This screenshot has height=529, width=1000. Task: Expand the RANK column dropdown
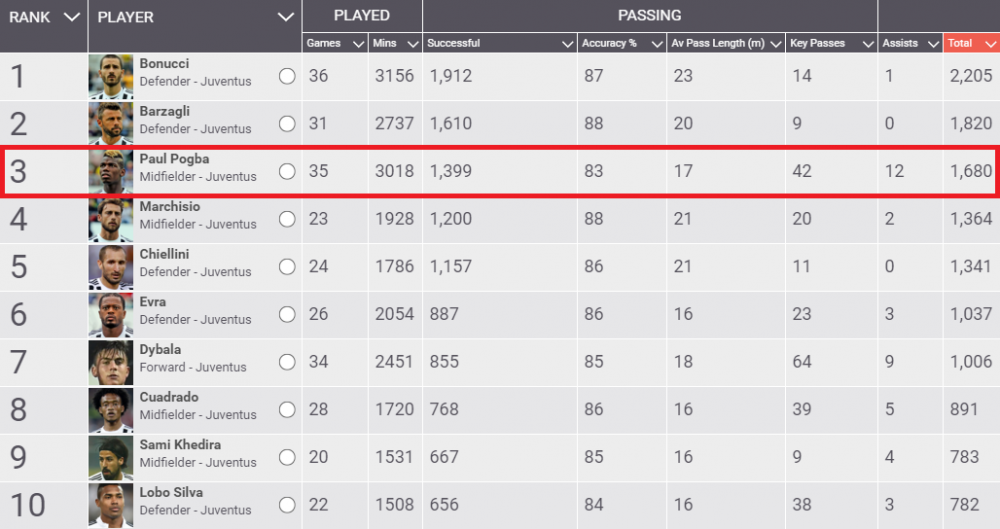[x=71, y=17]
